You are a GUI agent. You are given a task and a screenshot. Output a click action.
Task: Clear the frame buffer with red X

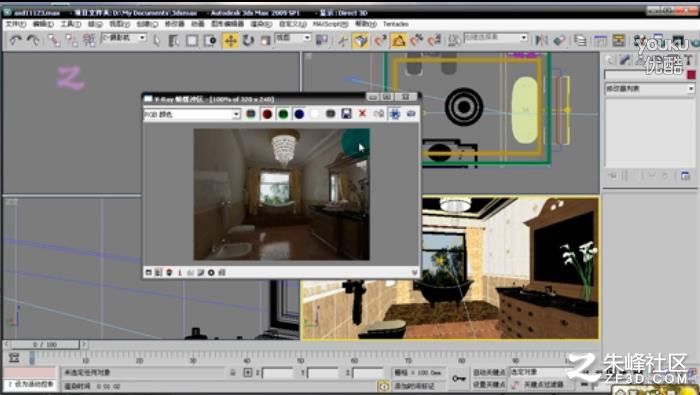(x=362, y=114)
